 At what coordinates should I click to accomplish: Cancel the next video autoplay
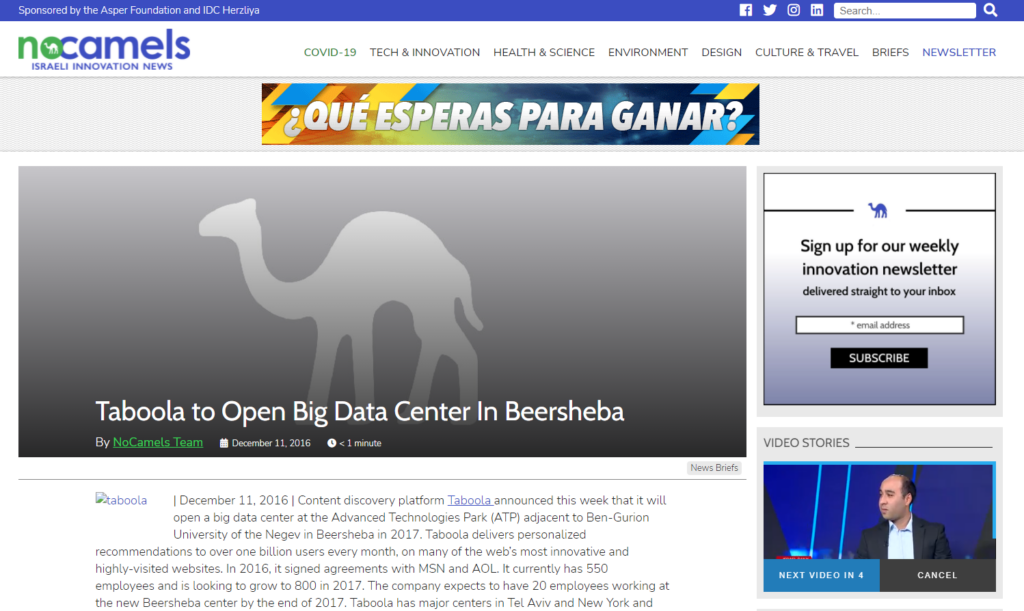tap(937, 575)
